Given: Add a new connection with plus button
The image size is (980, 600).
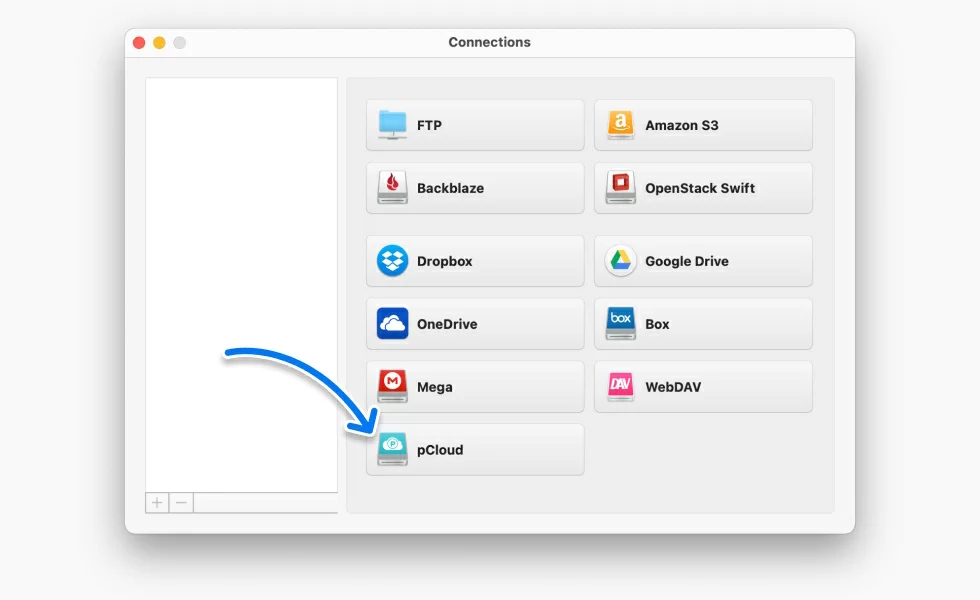Looking at the screenshot, I should tap(157, 502).
